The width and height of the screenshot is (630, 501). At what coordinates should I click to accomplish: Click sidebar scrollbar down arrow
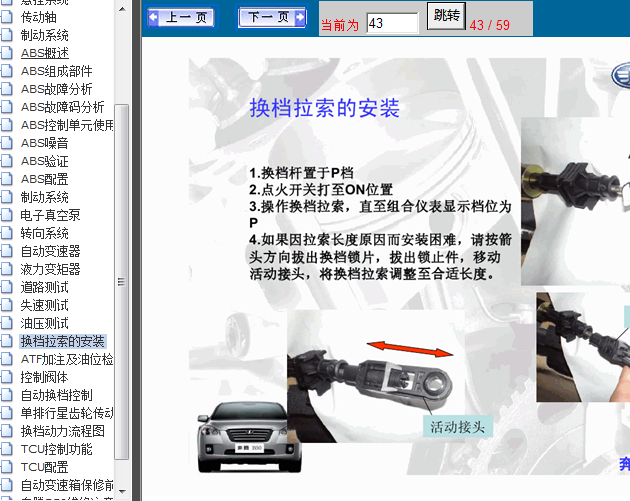(122, 491)
